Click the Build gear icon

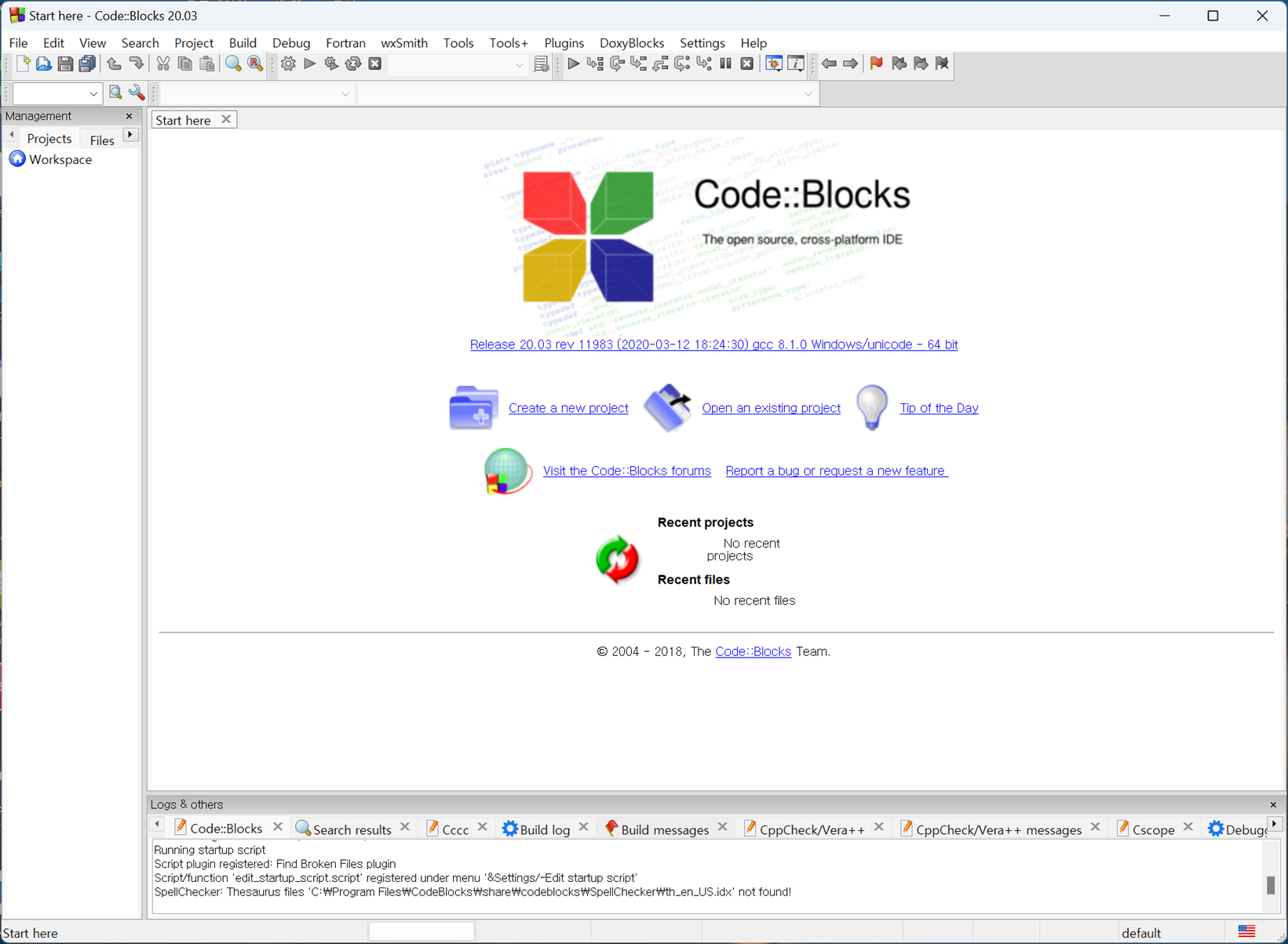[288, 64]
